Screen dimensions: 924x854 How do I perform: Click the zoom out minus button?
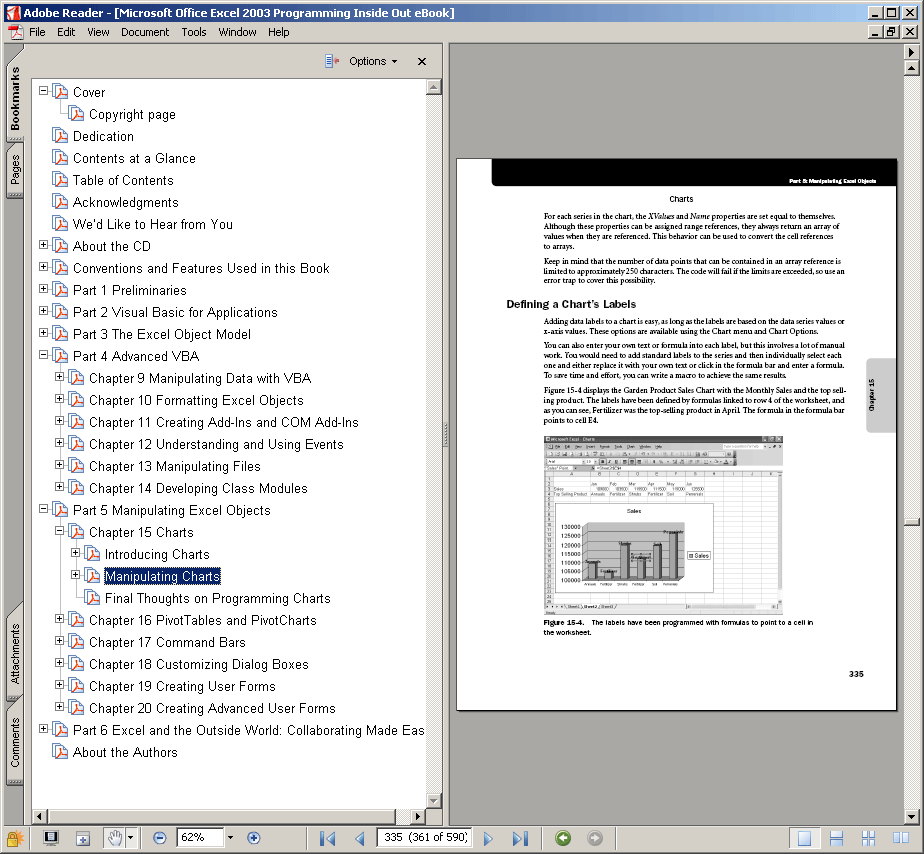click(160, 838)
